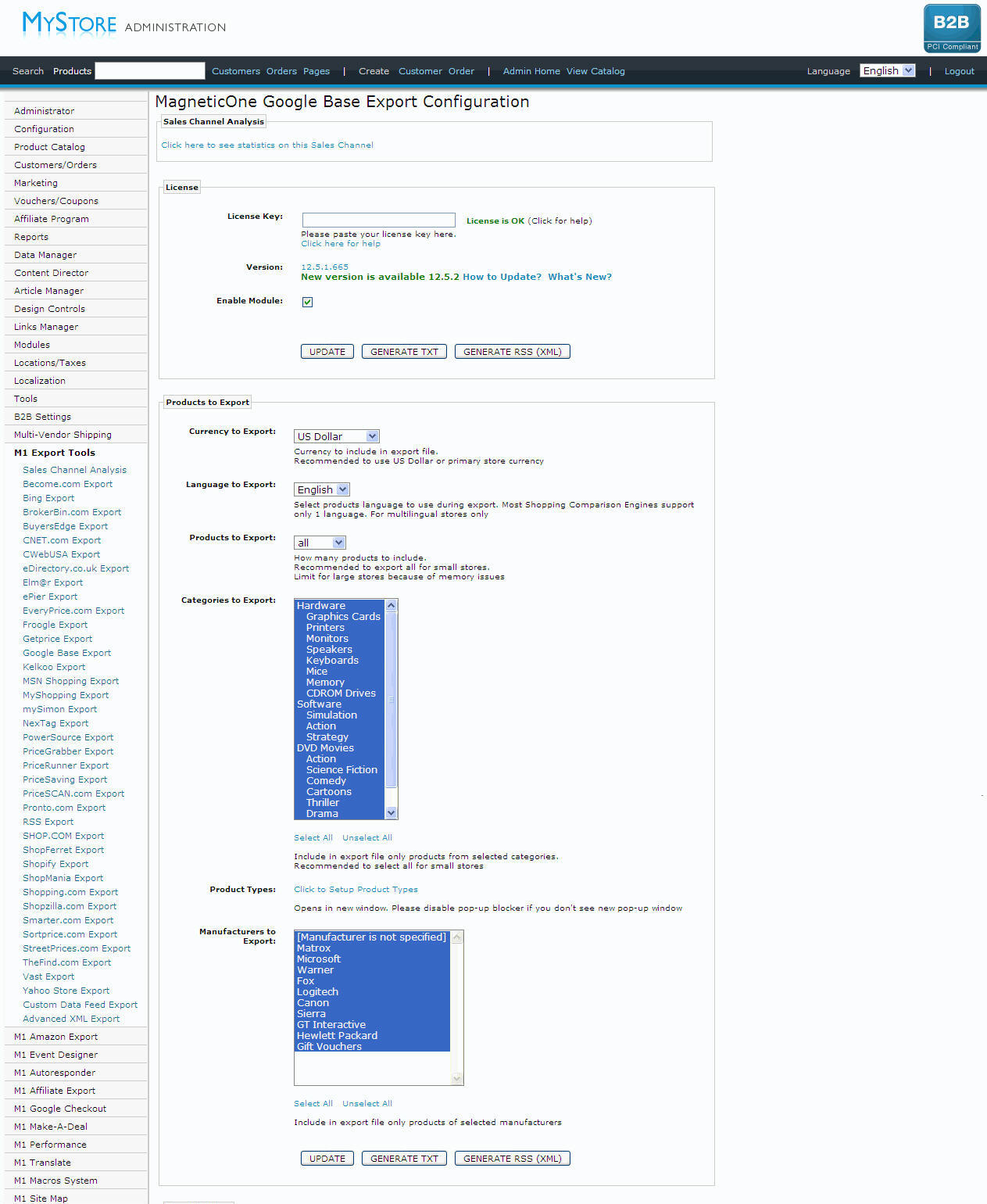The width and height of the screenshot is (987, 1204).
Task: Open Shopzilla.com Export in the sidebar
Action: click(70, 906)
